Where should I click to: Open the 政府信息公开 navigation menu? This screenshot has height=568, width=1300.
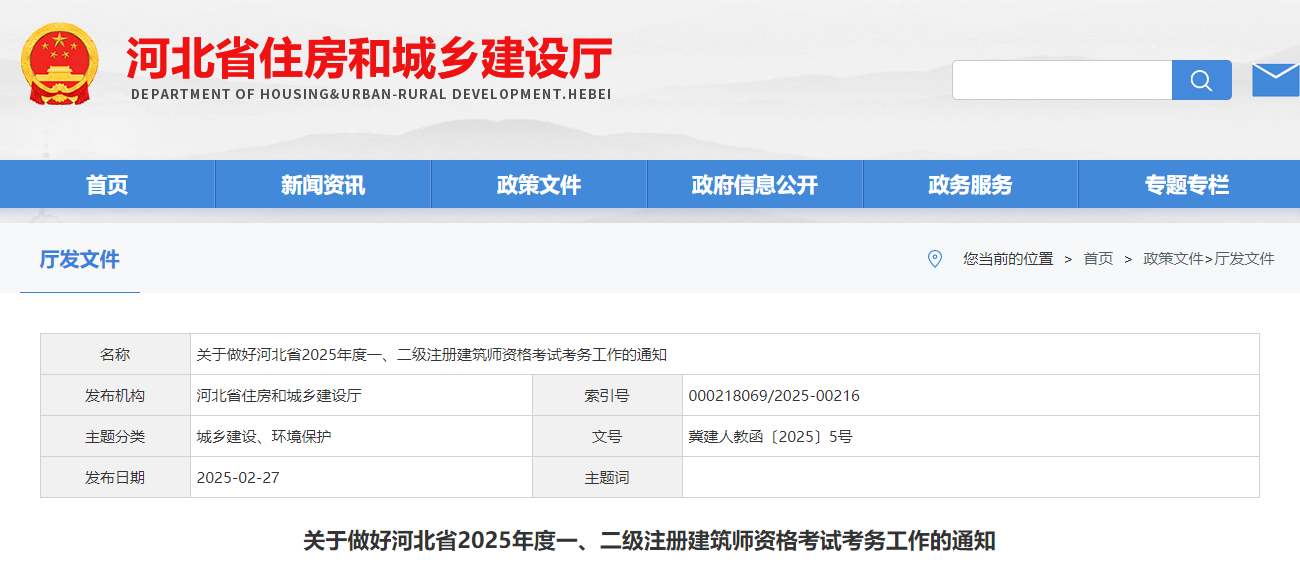[x=755, y=184]
